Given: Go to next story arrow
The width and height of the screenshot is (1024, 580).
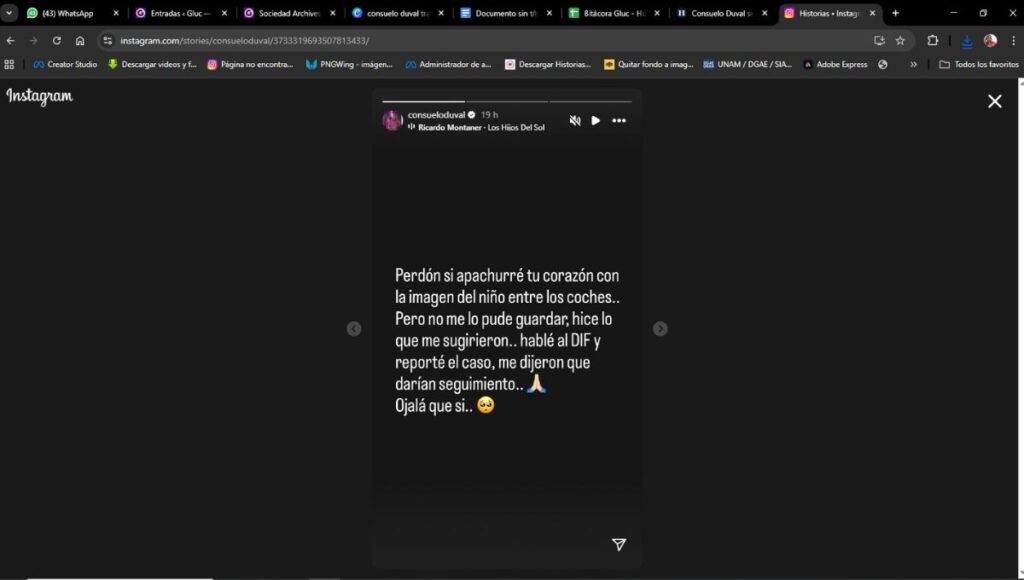Looking at the screenshot, I should [660, 329].
